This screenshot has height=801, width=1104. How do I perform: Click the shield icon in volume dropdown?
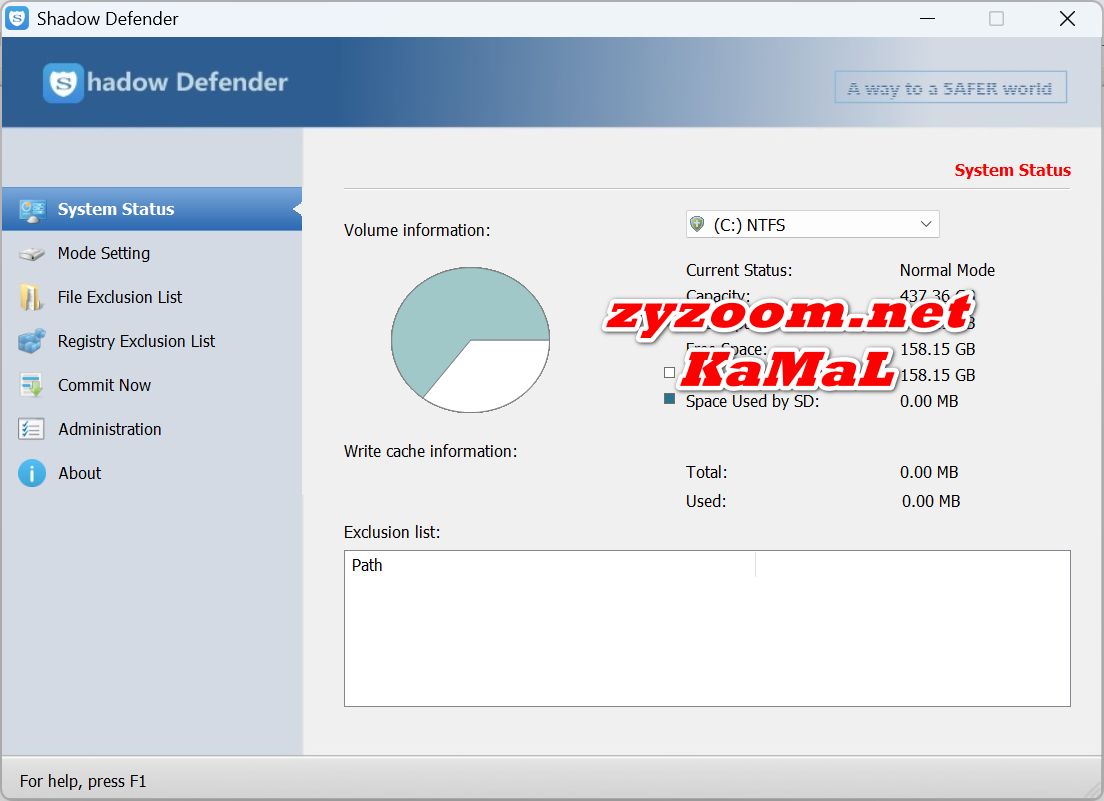pyautogui.click(x=697, y=225)
